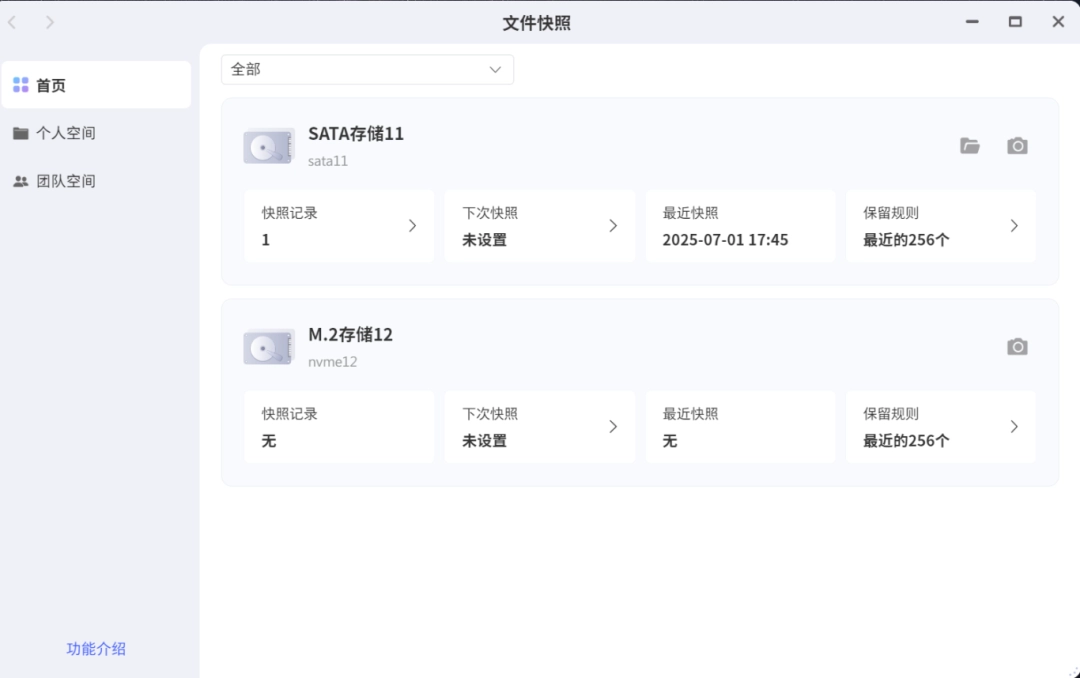Click the 功能介绍 link

tap(96, 648)
